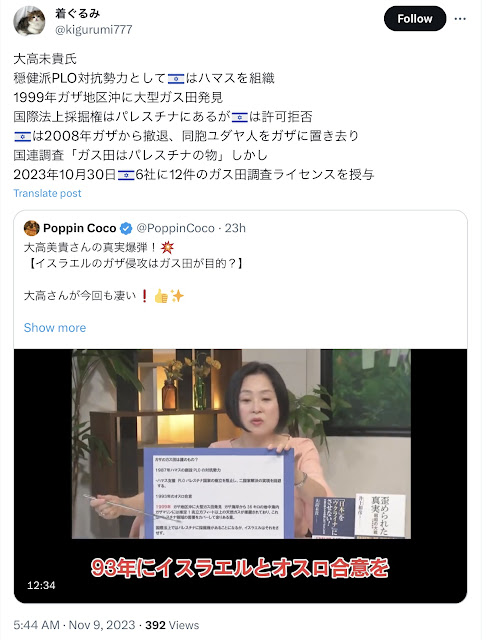Image resolution: width=498 pixels, height=640 pixels.
Task: Open the @kigurumi777 handle link
Action: pos(93,30)
